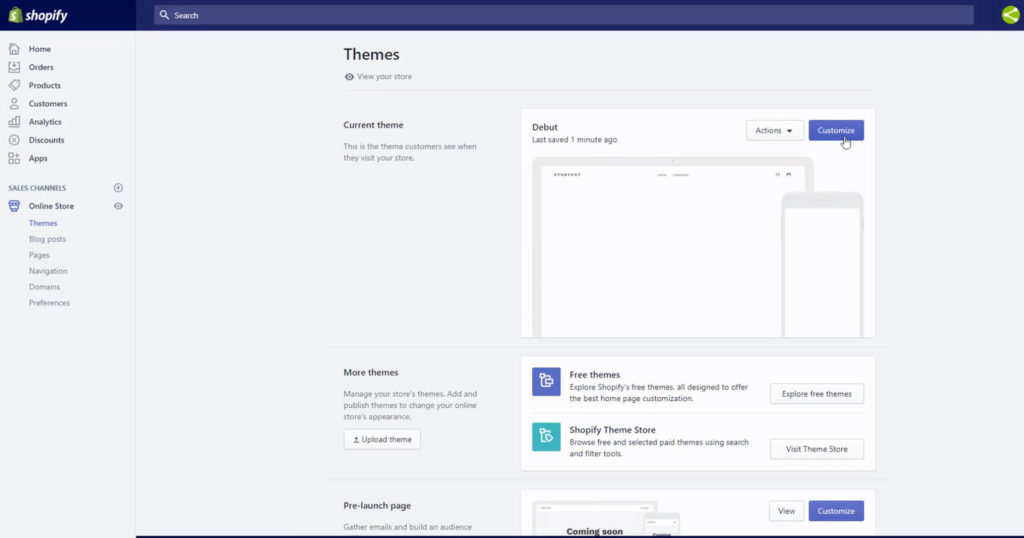
Task: Click the Apps grid icon
Action: pos(14,159)
